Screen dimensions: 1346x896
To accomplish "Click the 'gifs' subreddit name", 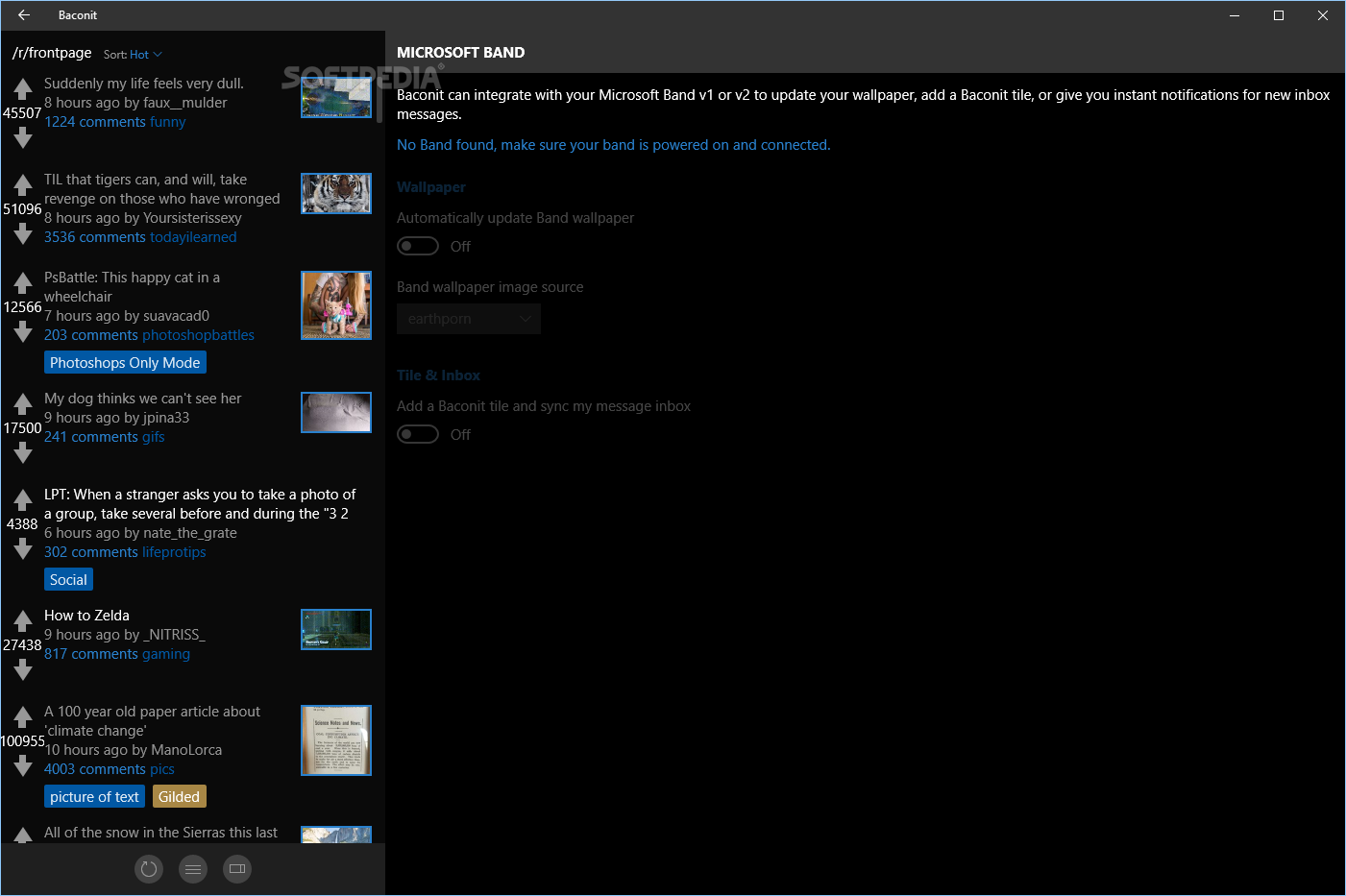I will click(154, 437).
